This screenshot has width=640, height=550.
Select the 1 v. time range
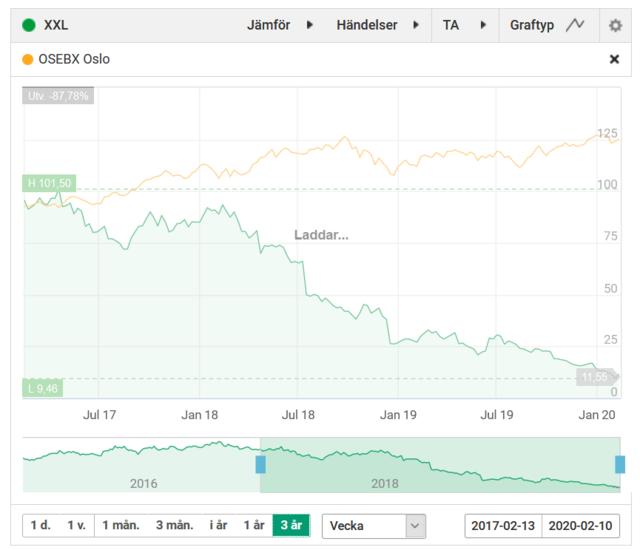coord(76,525)
